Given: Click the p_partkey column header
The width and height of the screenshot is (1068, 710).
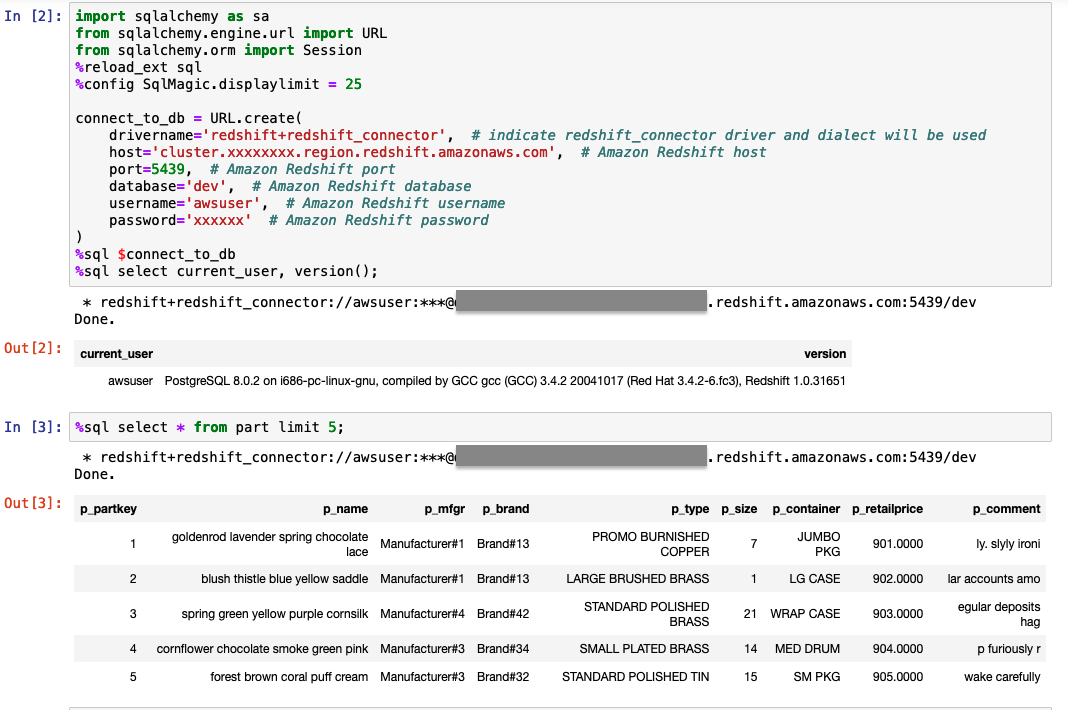Looking at the screenshot, I should click(x=108, y=509).
